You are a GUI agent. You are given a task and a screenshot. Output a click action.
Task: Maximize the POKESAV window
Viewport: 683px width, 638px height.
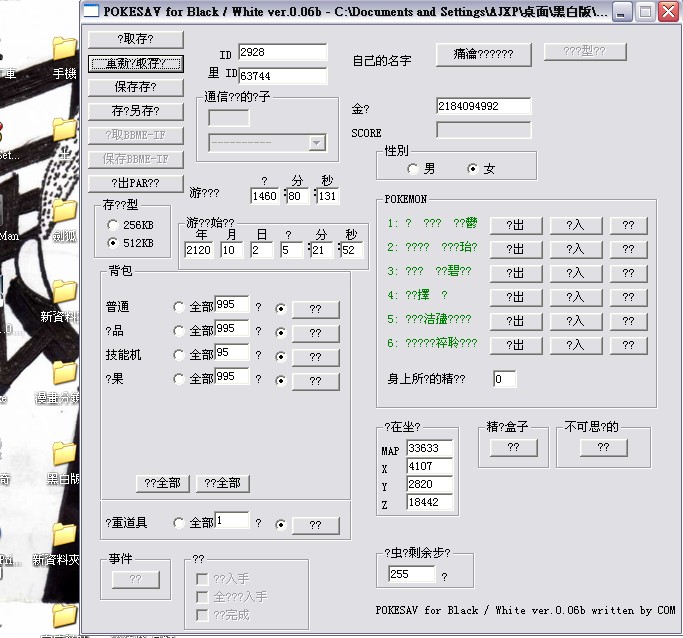646,12
